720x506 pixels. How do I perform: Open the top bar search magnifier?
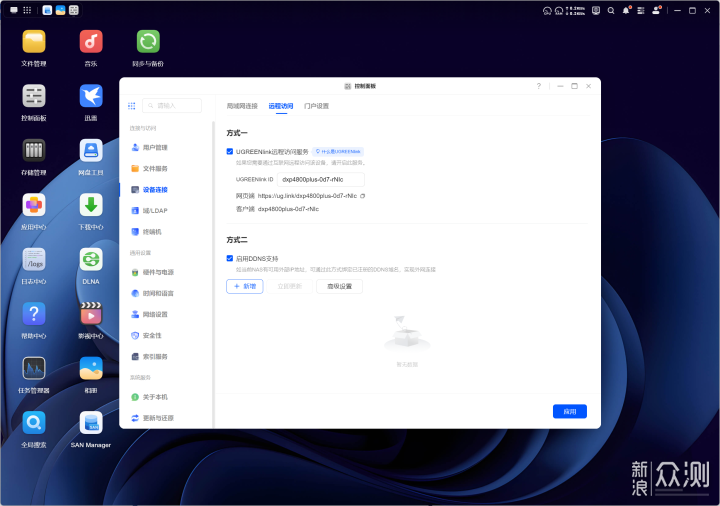(x=611, y=11)
